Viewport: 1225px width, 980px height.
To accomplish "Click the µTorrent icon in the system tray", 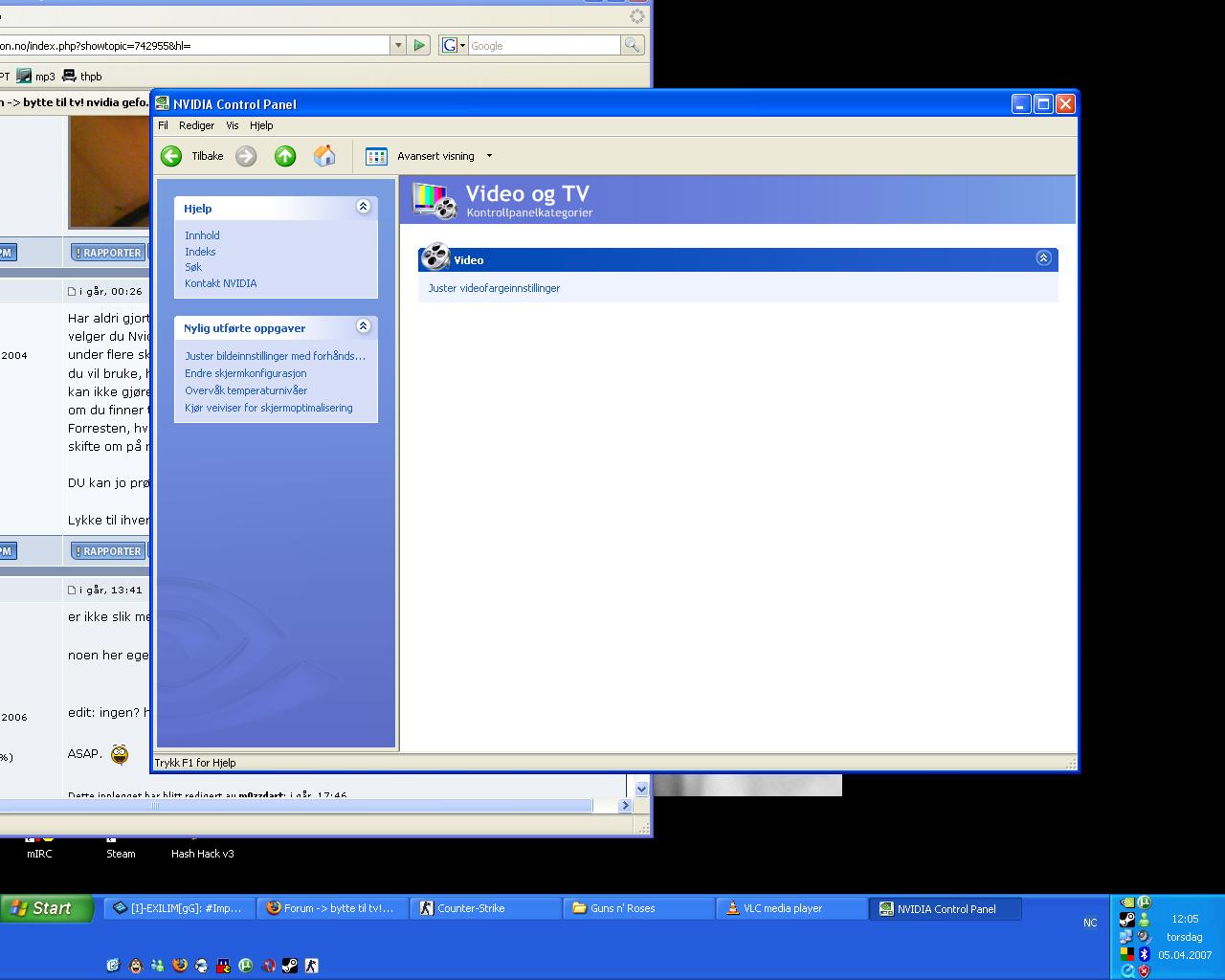I will [1144, 902].
